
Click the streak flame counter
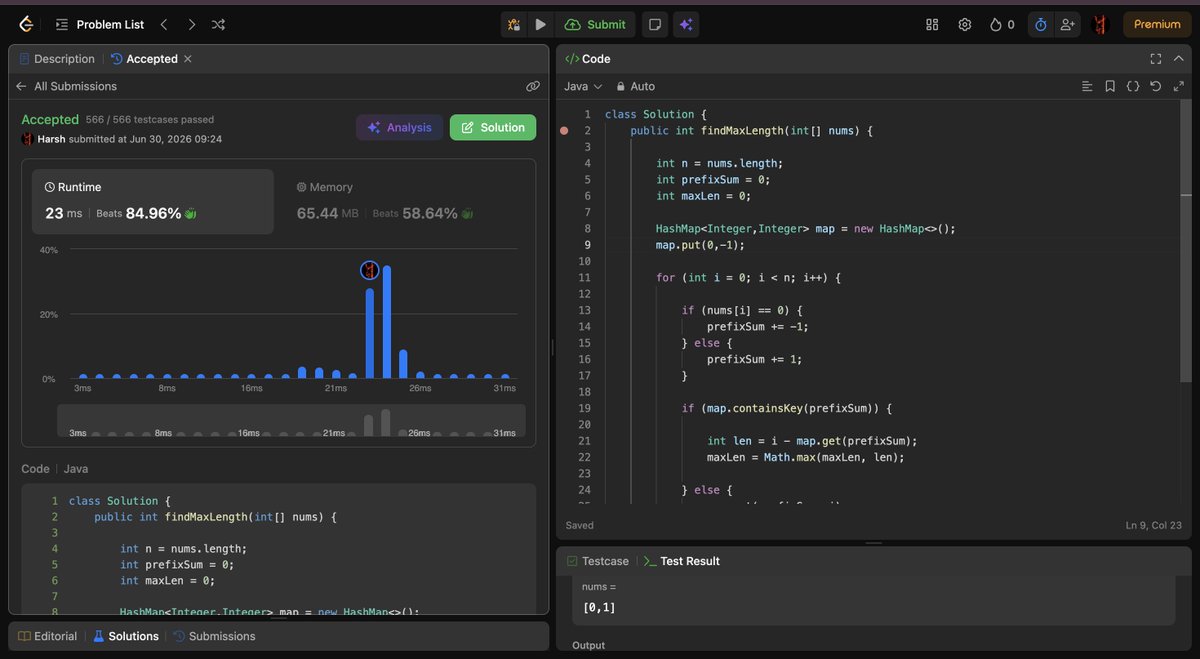[1002, 24]
